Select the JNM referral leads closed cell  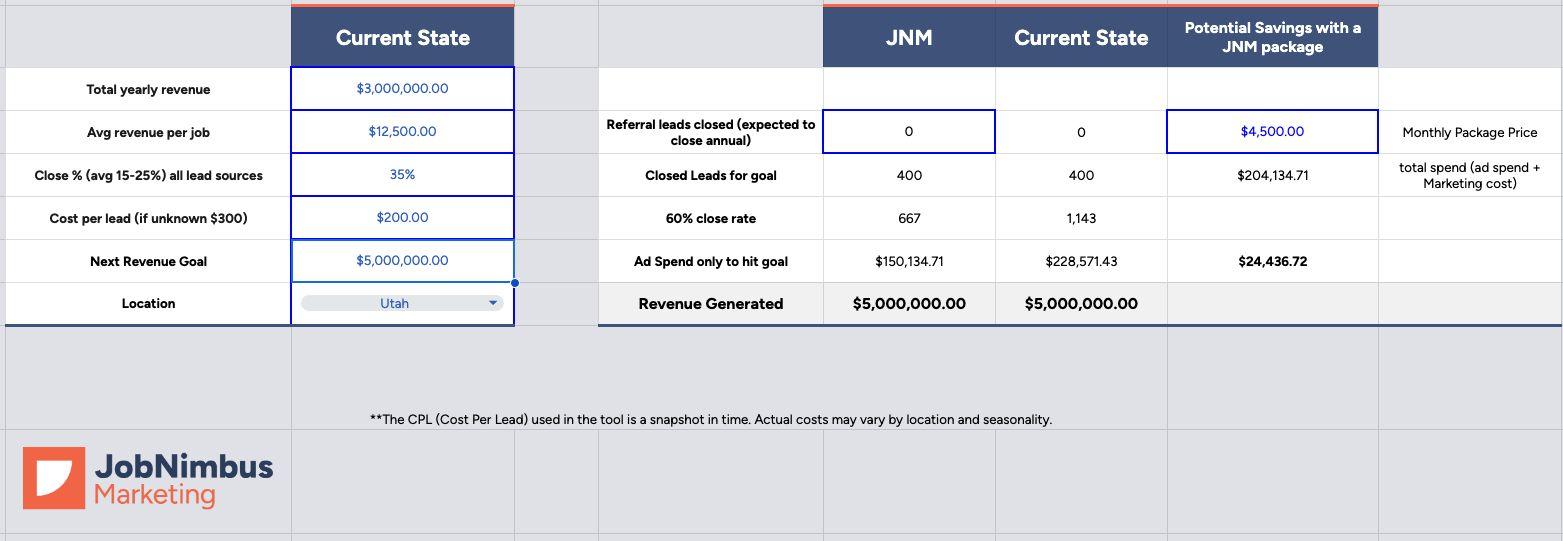point(908,132)
